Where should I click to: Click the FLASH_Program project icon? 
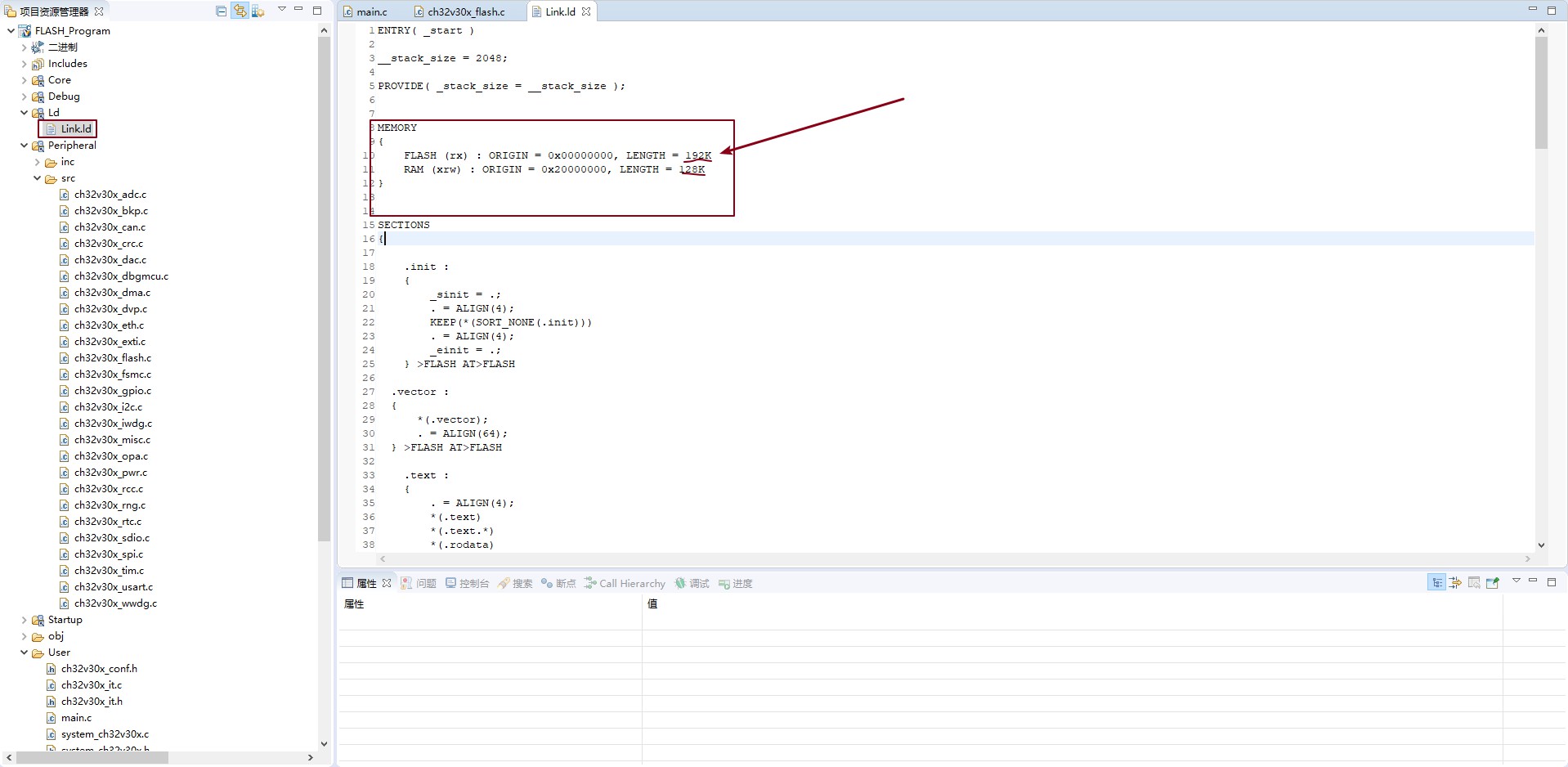pyautogui.click(x=25, y=31)
